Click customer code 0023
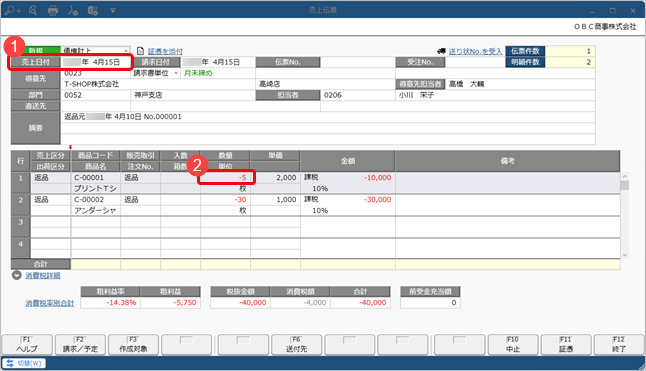Screen dimensions: 646x371 73,73
